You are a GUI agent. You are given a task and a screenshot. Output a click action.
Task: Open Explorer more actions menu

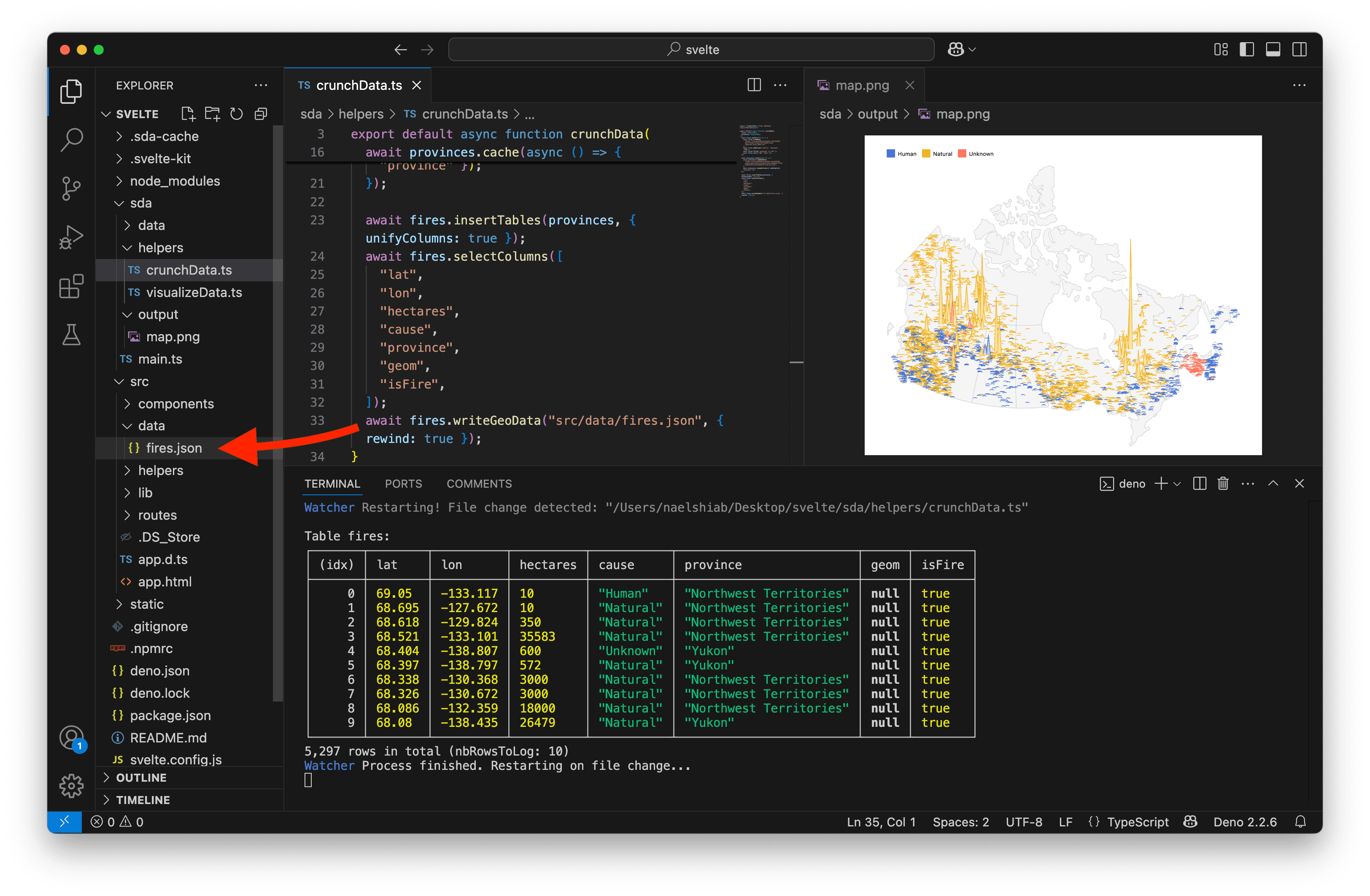[x=261, y=85]
